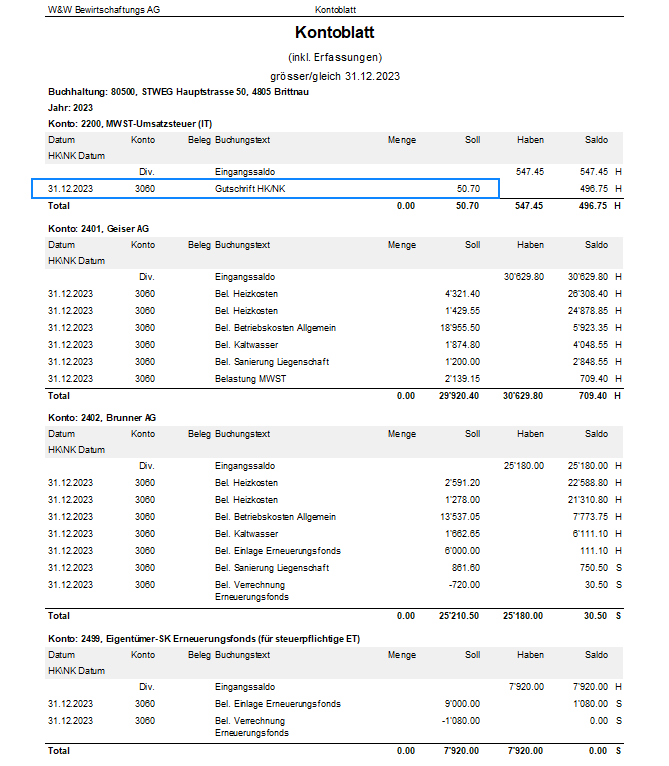Click Saldo value 2'848.55
The width and height of the screenshot is (669, 766).
(590, 362)
